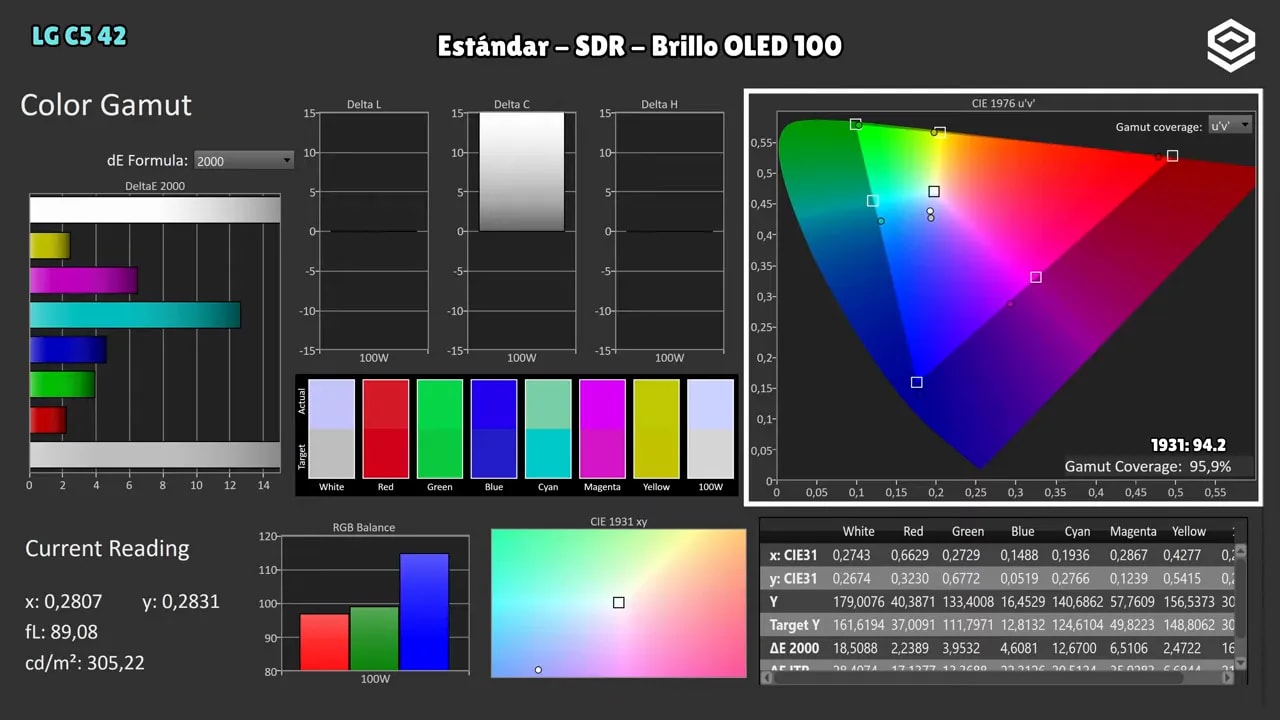Click the 'x: CIE31' row label

click(793, 555)
